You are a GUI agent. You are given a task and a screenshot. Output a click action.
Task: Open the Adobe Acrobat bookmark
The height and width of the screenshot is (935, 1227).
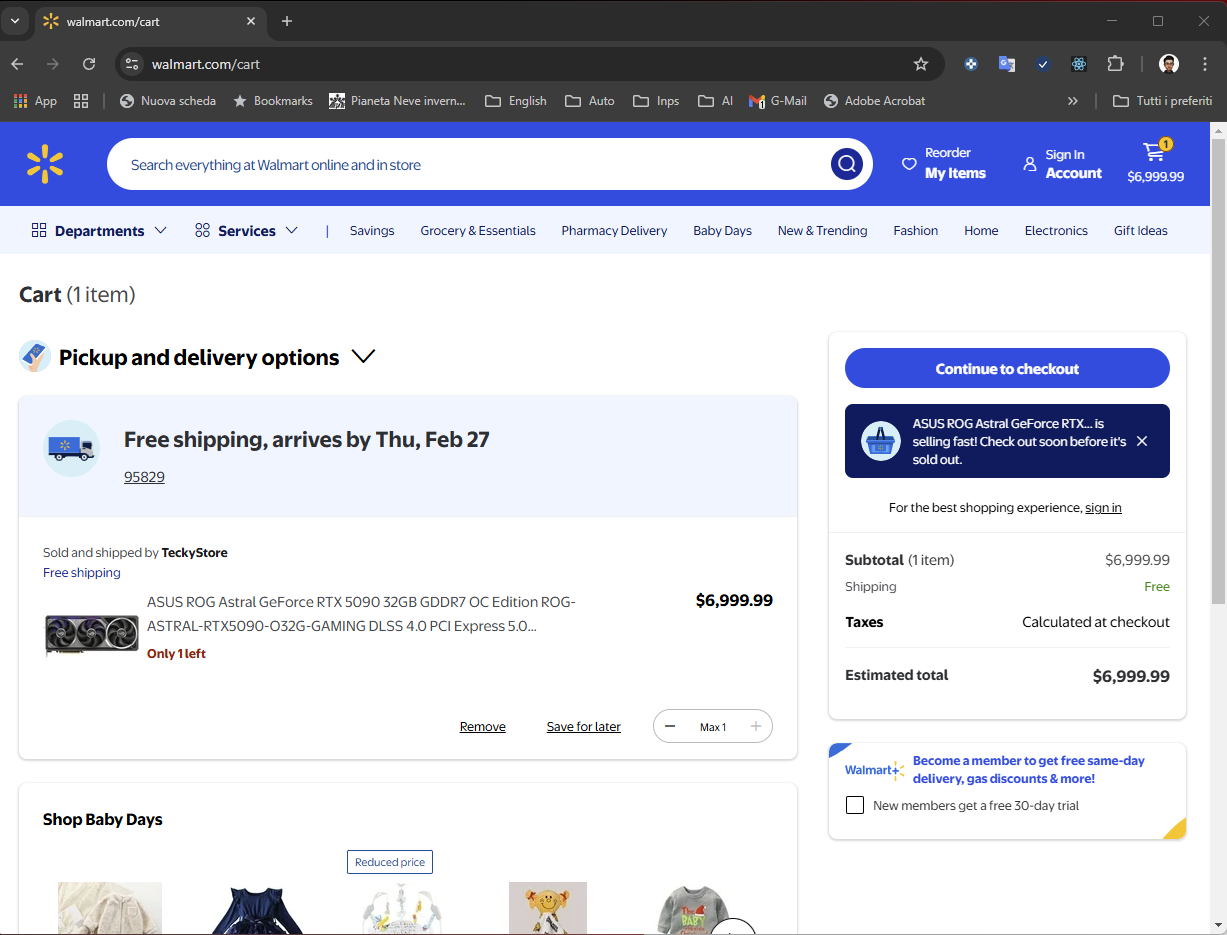click(x=874, y=101)
